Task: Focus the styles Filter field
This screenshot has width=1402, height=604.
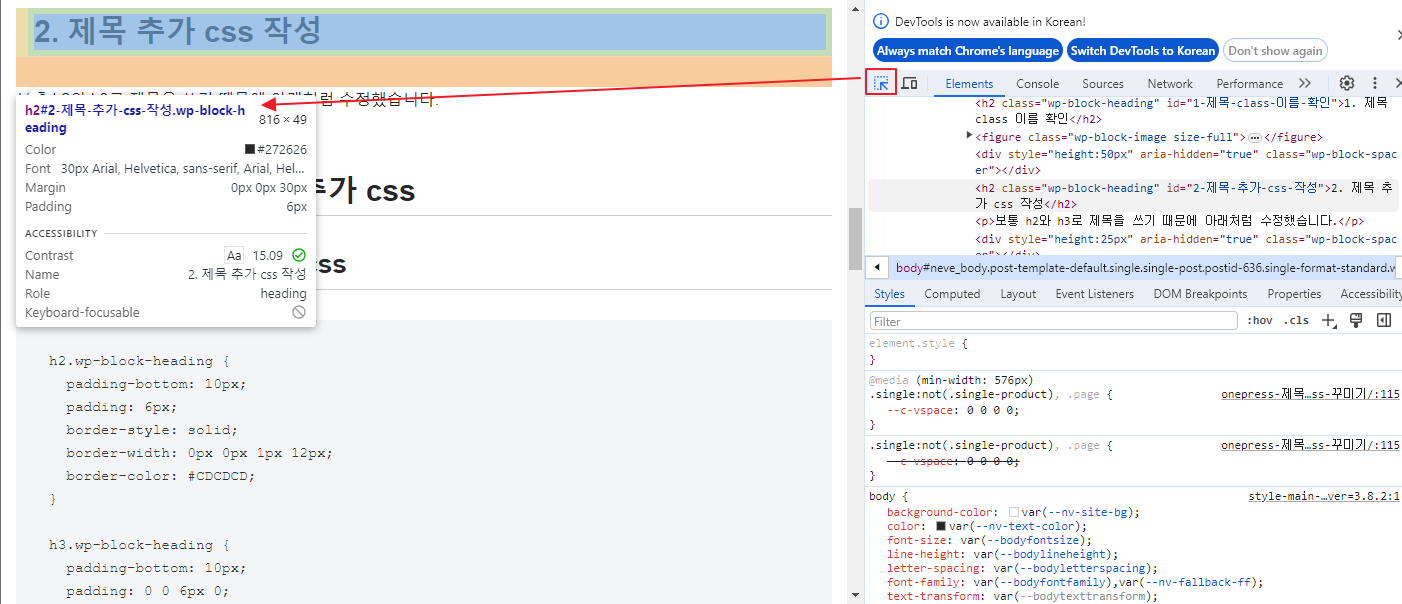Action: click(1054, 321)
